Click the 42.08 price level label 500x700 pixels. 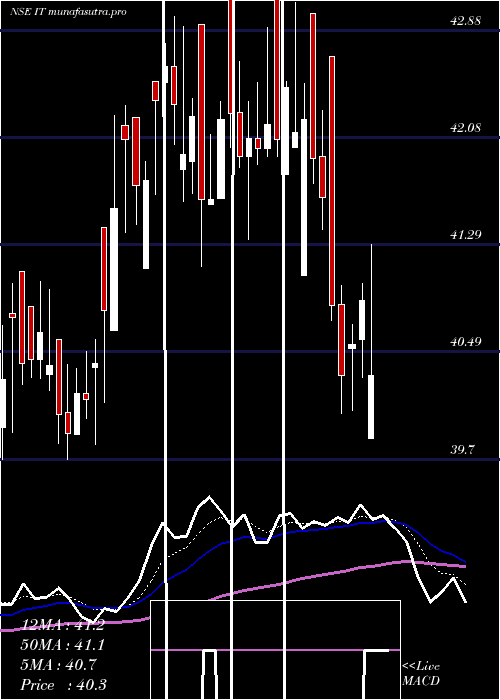click(x=465, y=128)
